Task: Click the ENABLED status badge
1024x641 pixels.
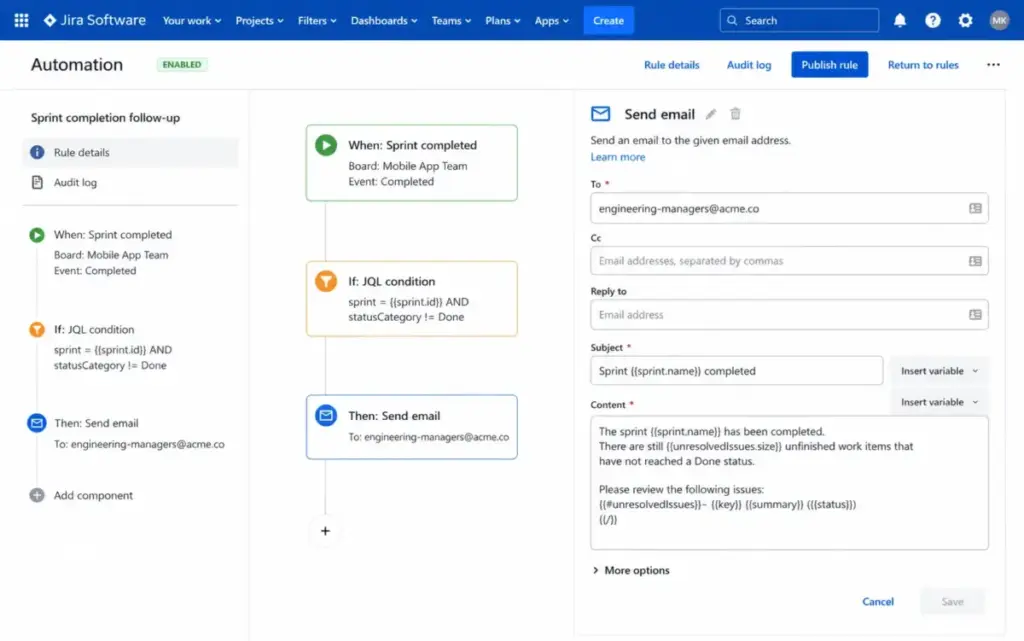Action: pos(182,65)
